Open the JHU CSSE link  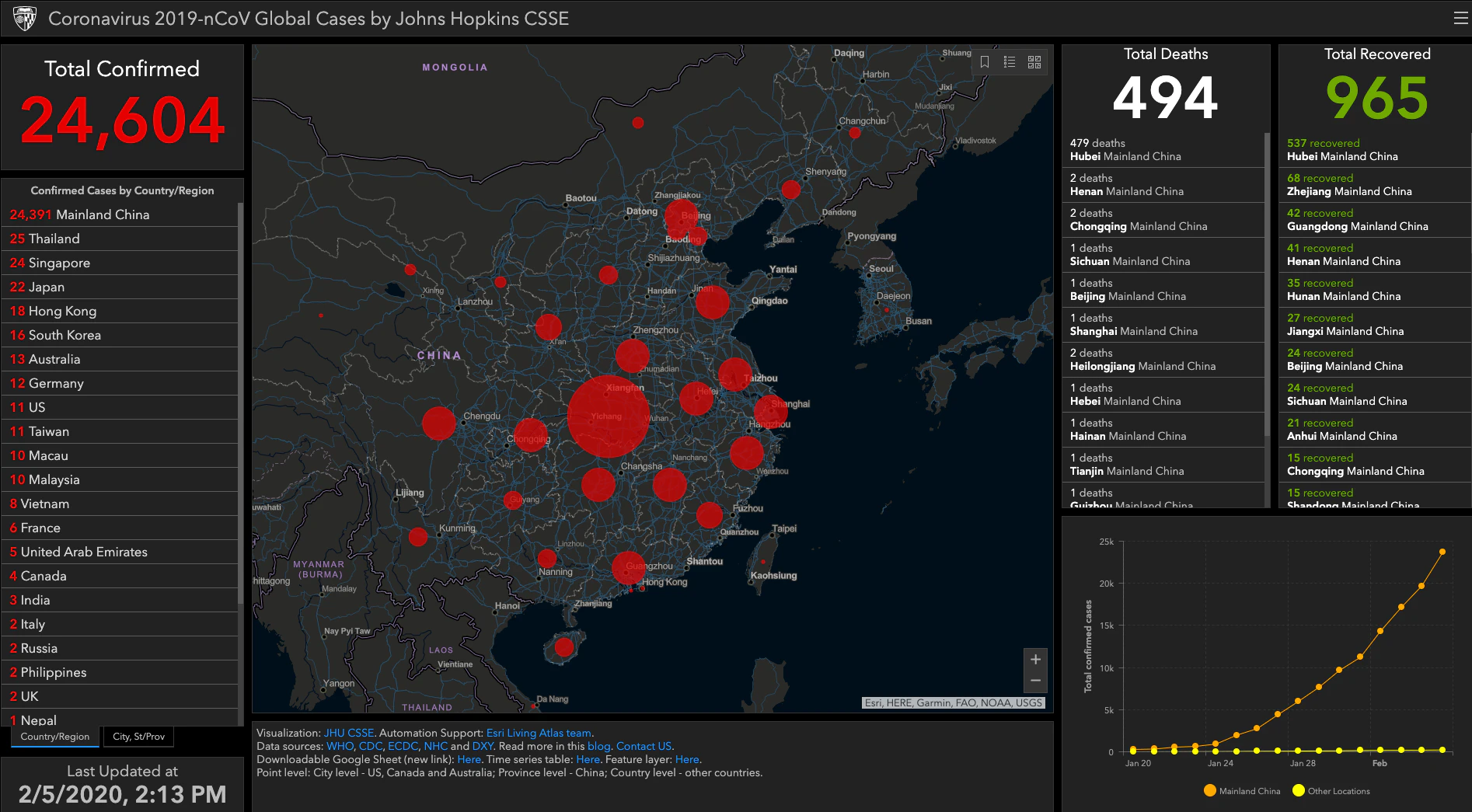click(x=349, y=733)
